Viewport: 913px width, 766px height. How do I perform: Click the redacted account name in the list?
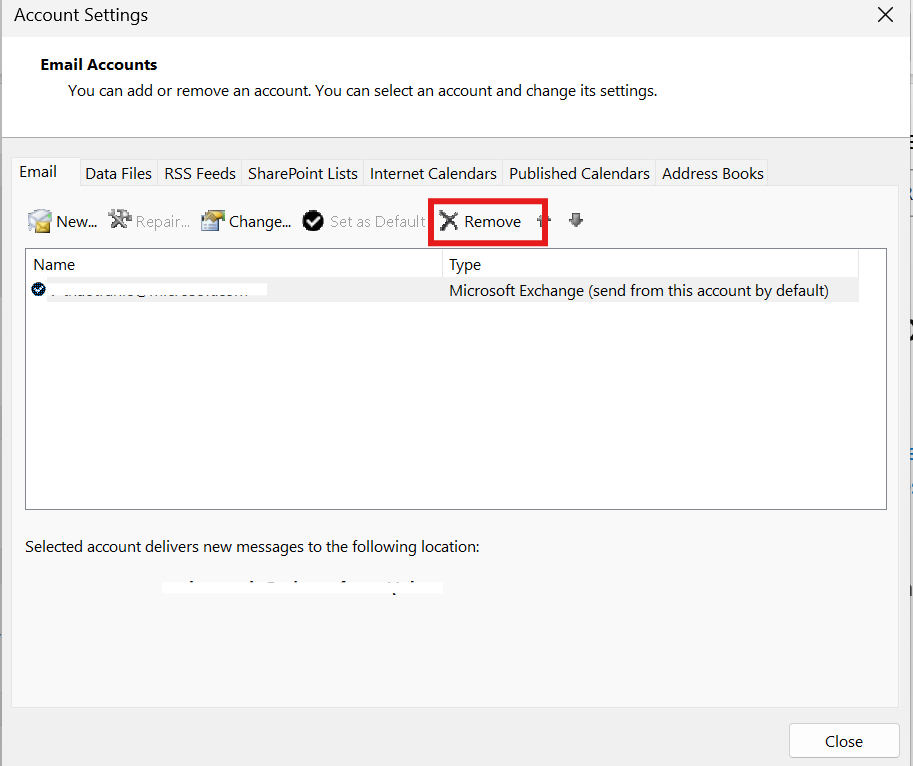pyautogui.click(x=157, y=289)
